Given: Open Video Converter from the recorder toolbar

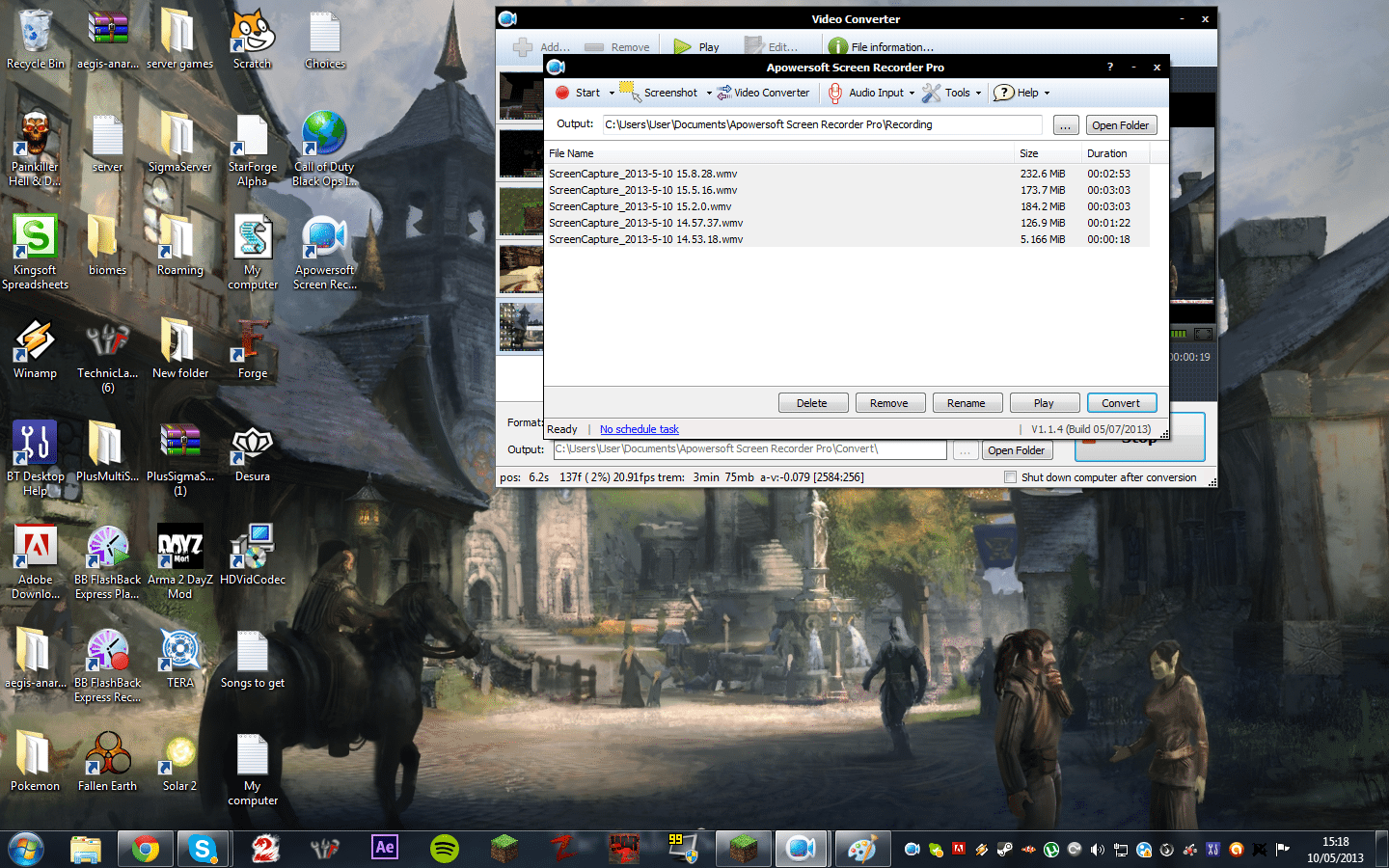Looking at the screenshot, I should click(x=763, y=93).
